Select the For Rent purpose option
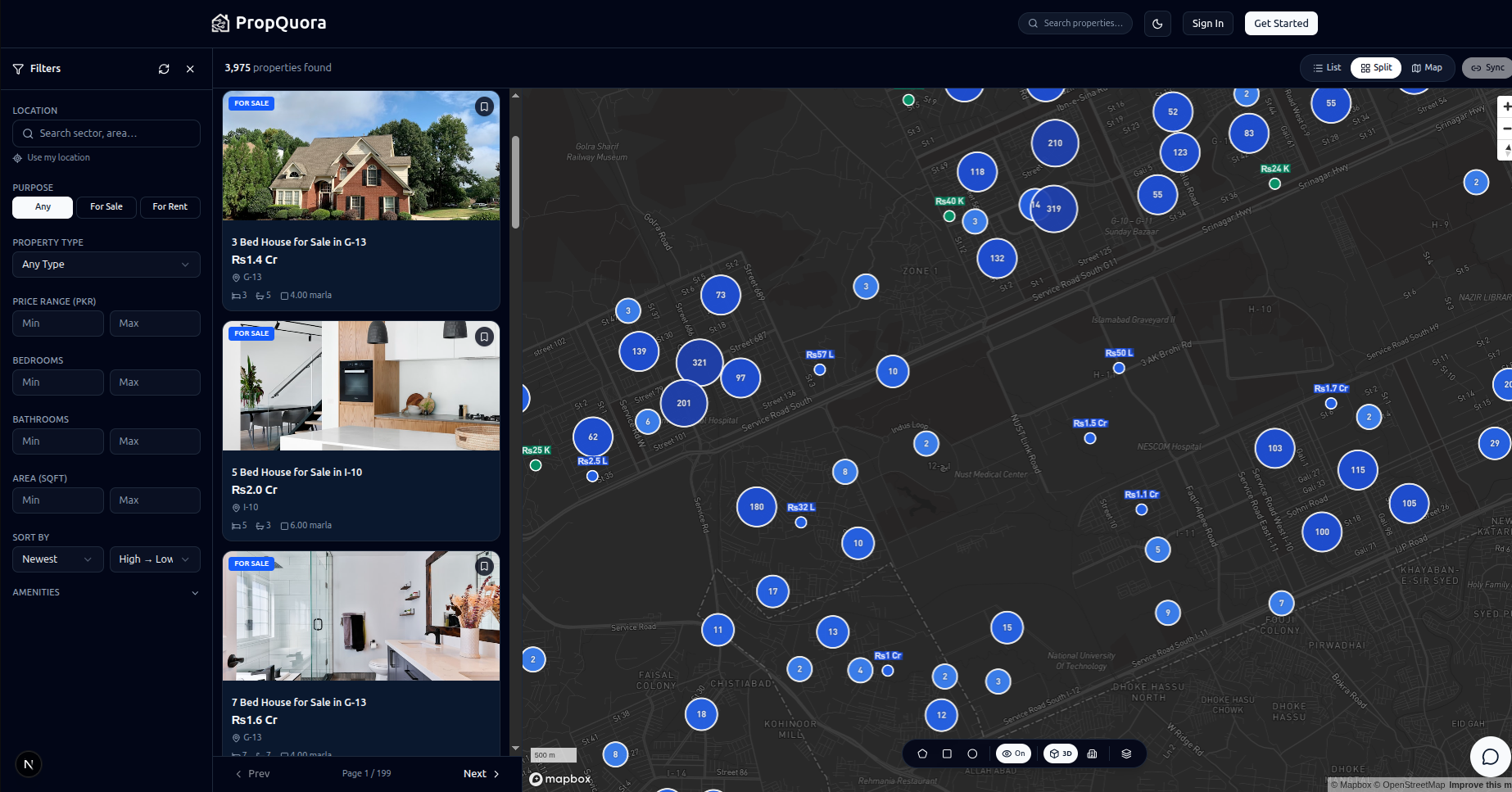 (x=170, y=207)
